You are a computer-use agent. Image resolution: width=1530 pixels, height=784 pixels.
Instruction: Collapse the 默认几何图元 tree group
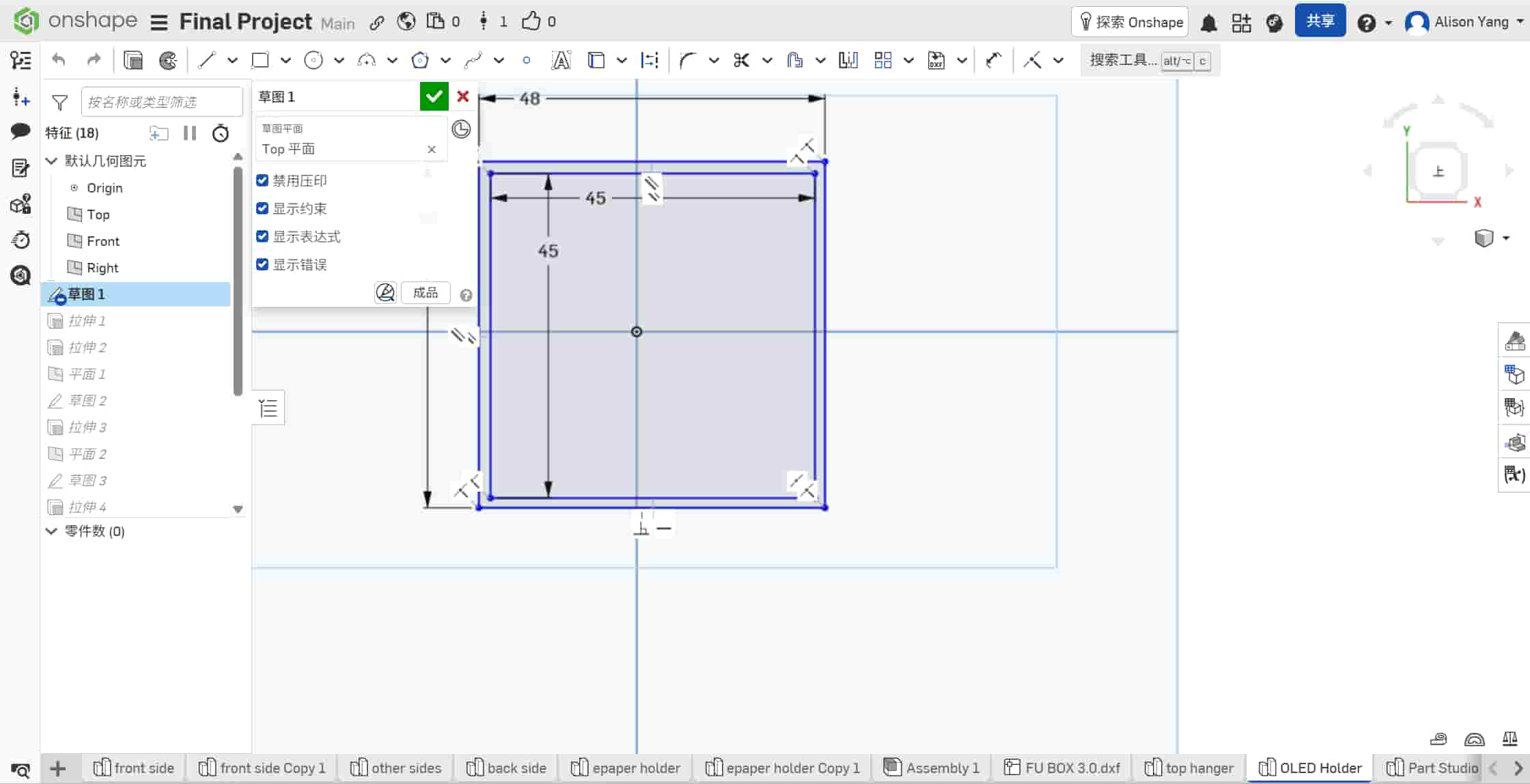51,160
